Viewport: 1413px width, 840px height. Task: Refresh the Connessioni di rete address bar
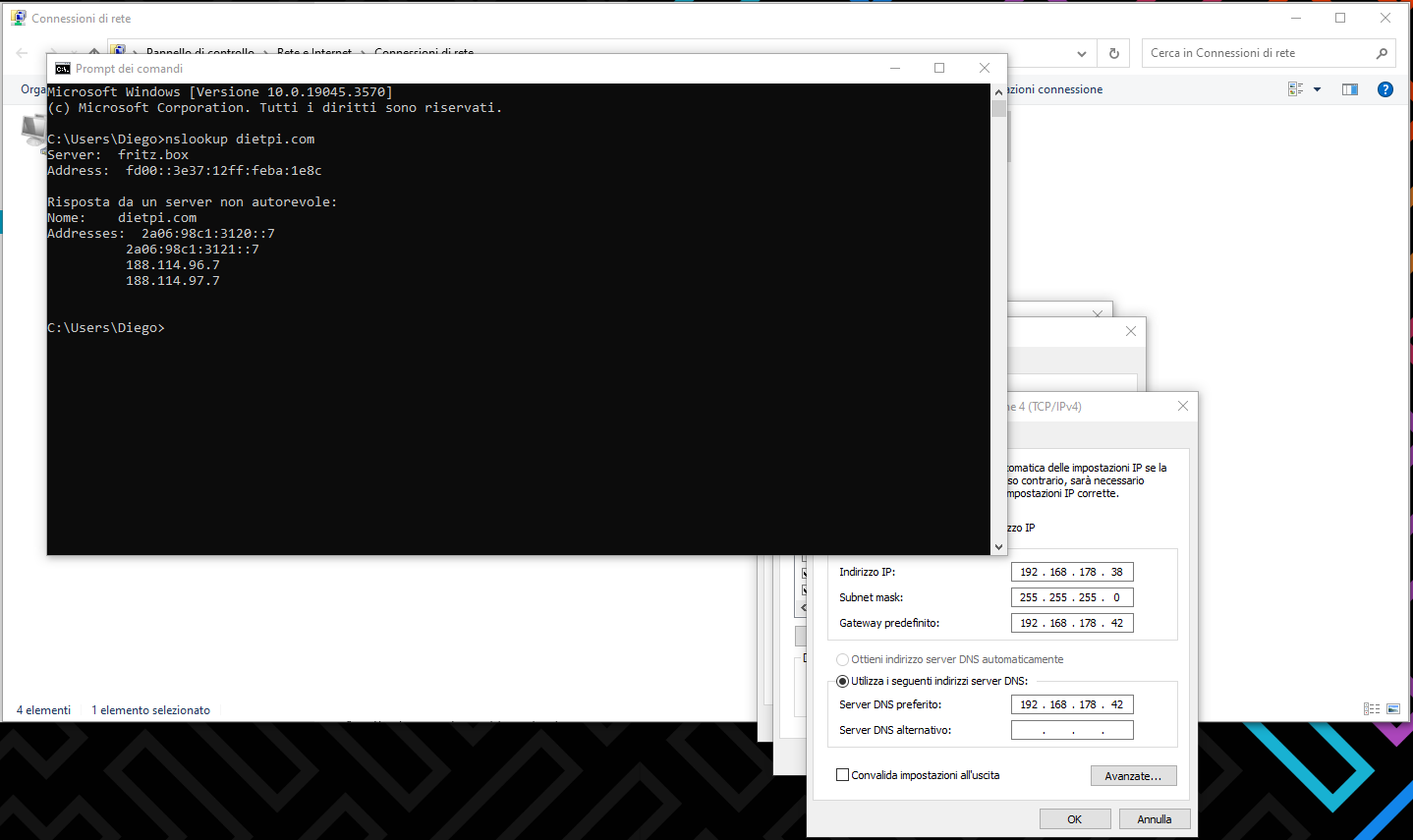pyautogui.click(x=1113, y=53)
